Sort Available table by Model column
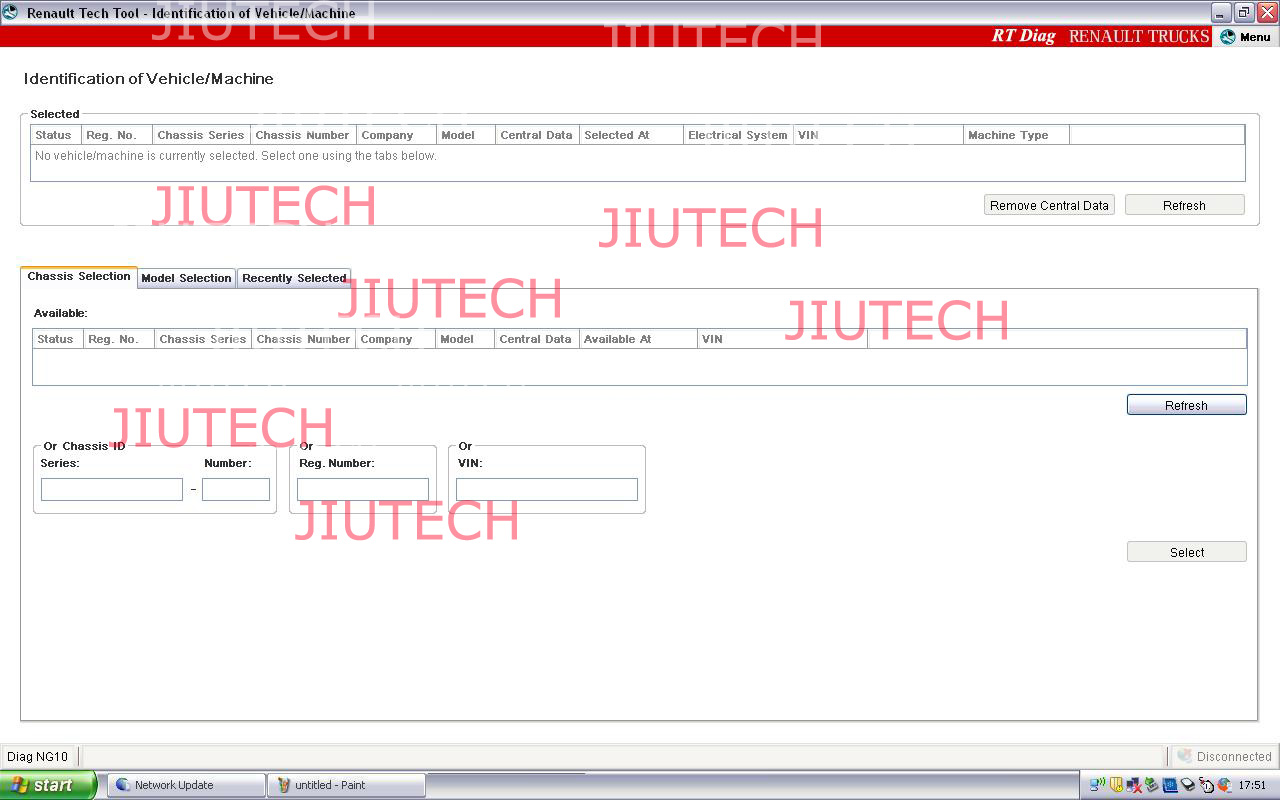This screenshot has width=1280, height=800. (465, 339)
